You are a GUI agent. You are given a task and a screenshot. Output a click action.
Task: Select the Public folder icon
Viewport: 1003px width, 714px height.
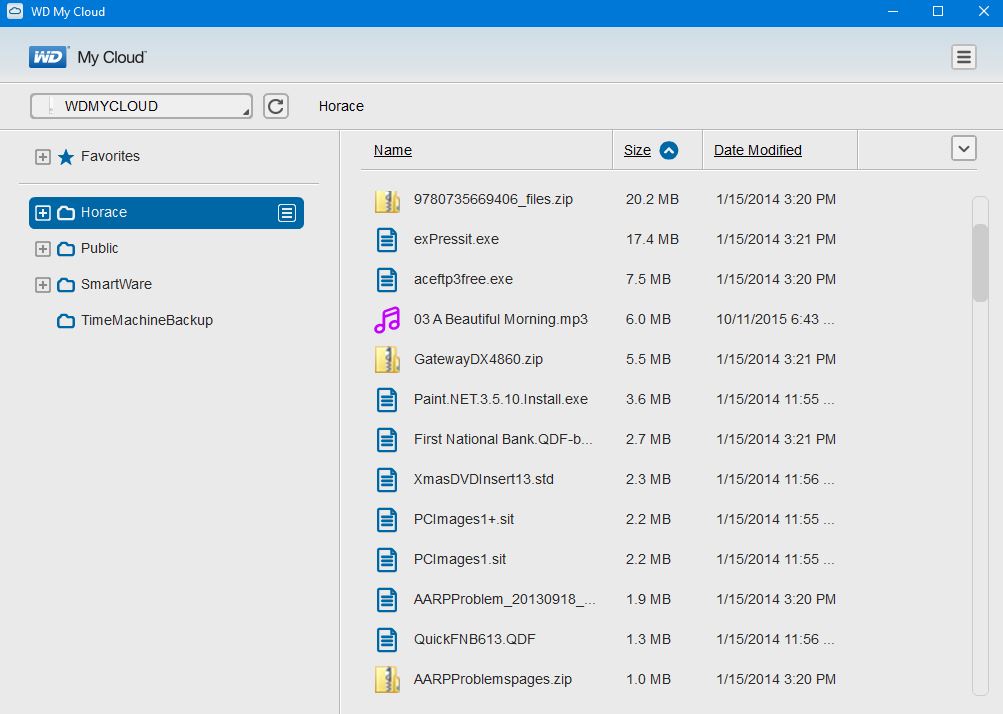coord(66,249)
